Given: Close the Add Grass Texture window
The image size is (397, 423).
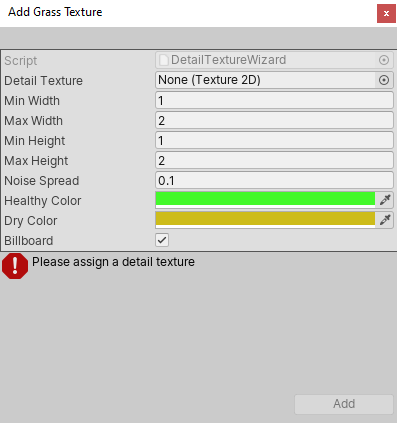Looking at the screenshot, I should 386,13.
